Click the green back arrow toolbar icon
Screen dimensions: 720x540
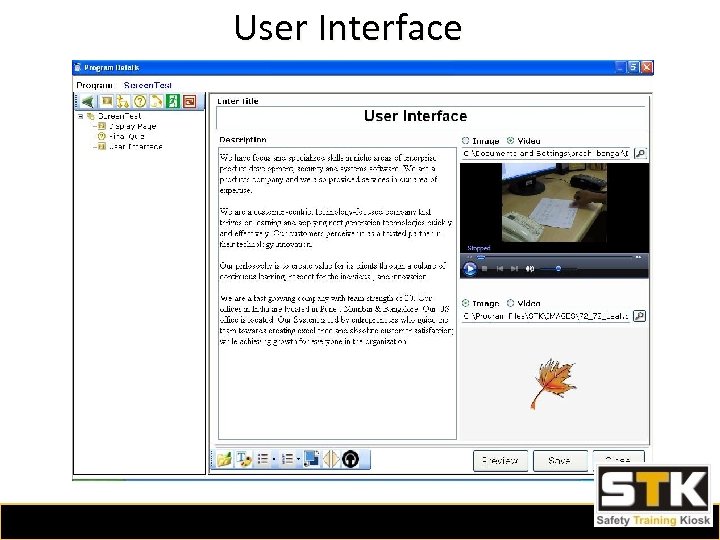(87, 101)
